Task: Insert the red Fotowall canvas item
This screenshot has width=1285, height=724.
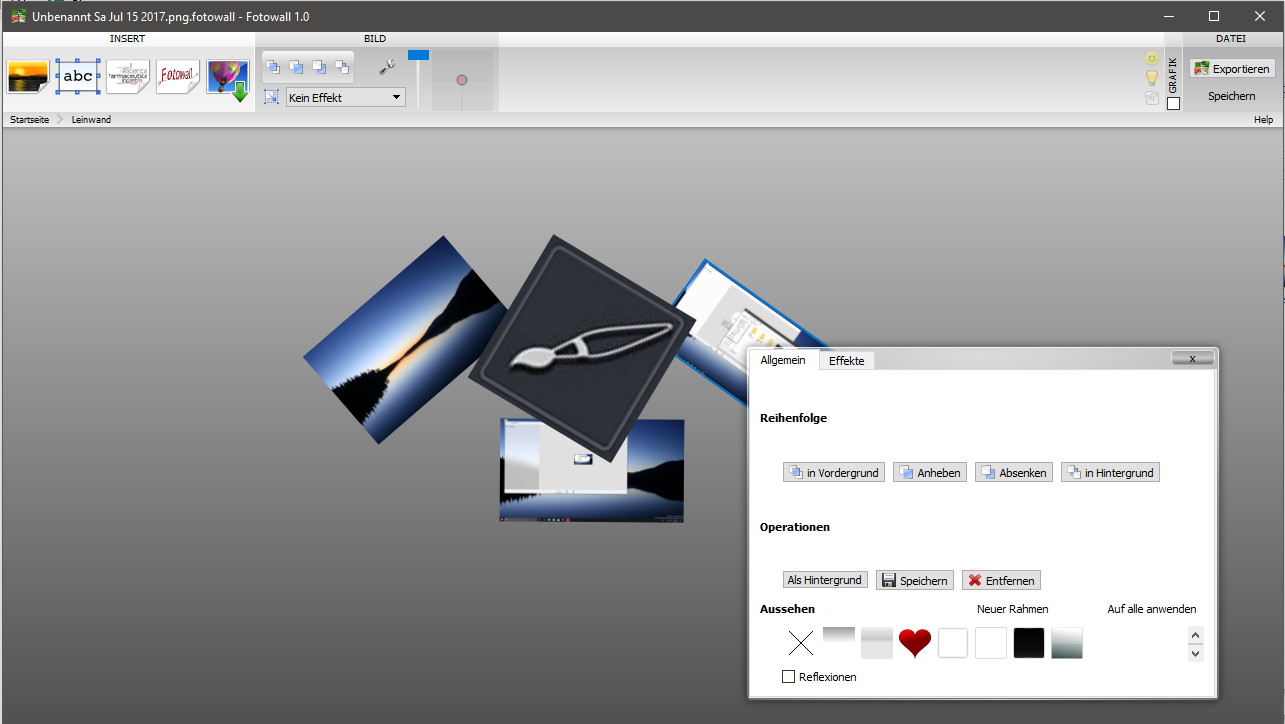Action: point(178,77)
